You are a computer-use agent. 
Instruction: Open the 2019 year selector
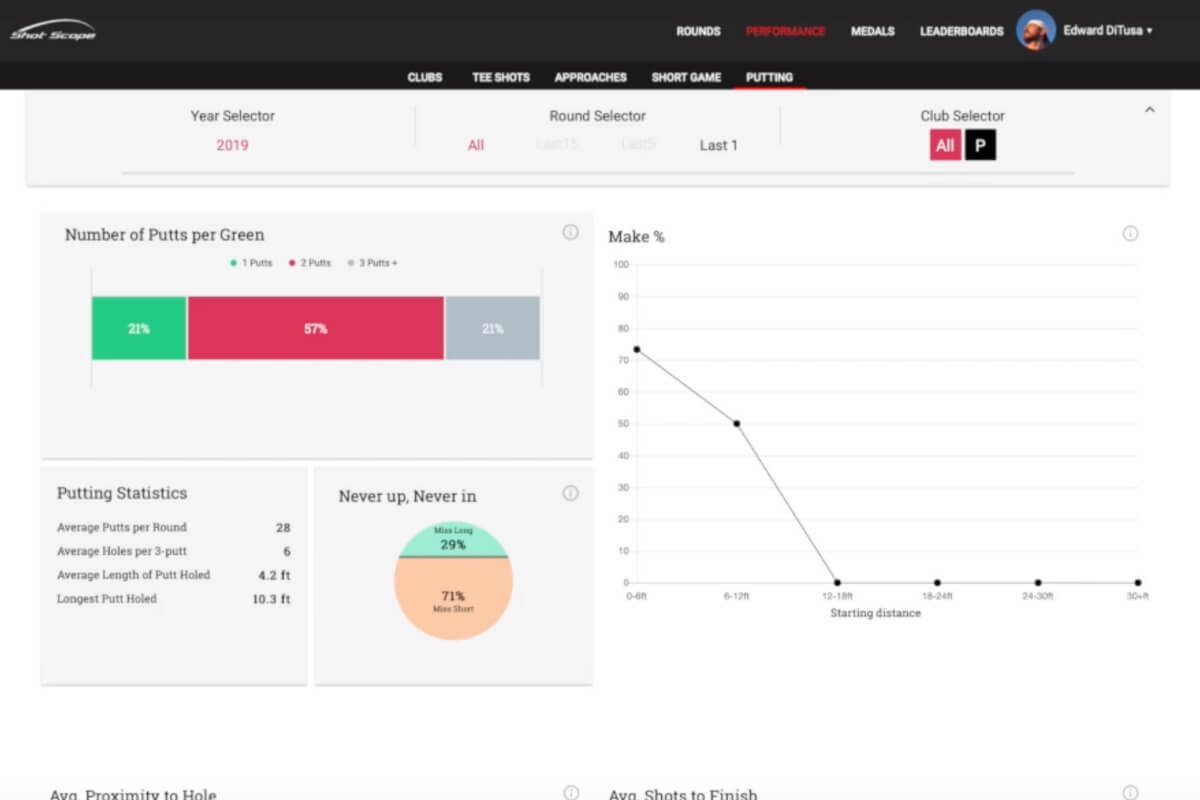pyautogui.click(x=232, y=145)
